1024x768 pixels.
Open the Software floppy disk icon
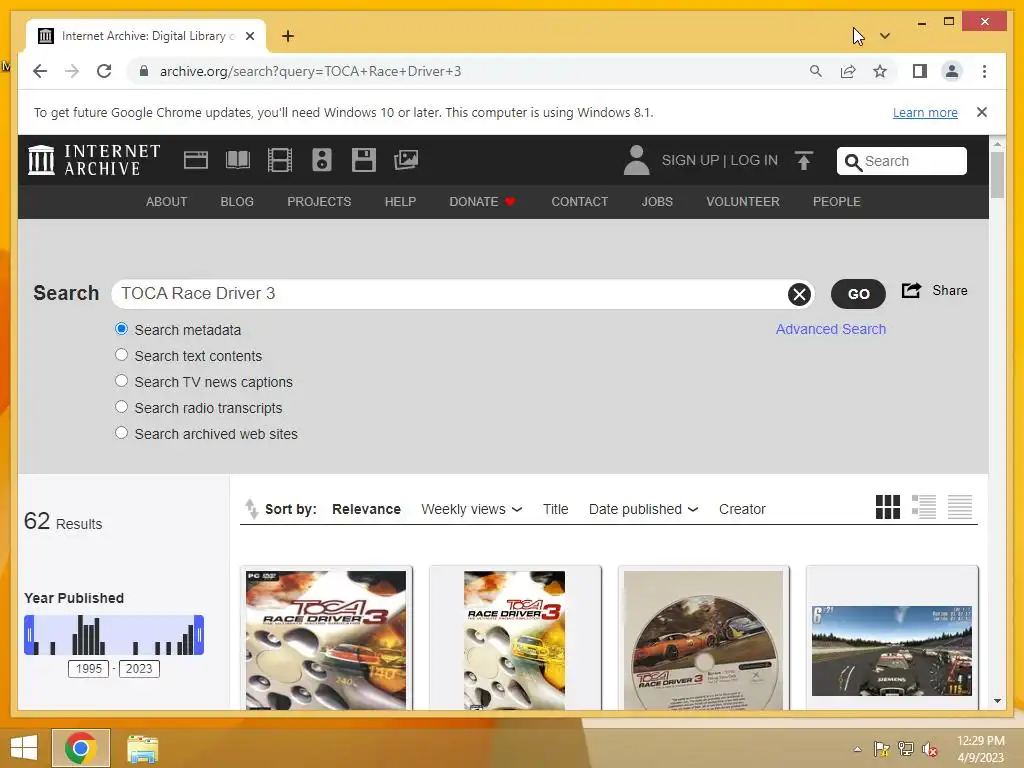pos(364,160)
